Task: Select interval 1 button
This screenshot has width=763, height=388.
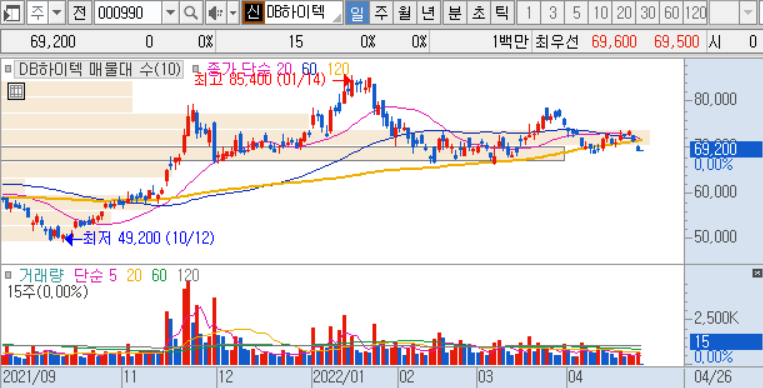Action: point(528,13)
